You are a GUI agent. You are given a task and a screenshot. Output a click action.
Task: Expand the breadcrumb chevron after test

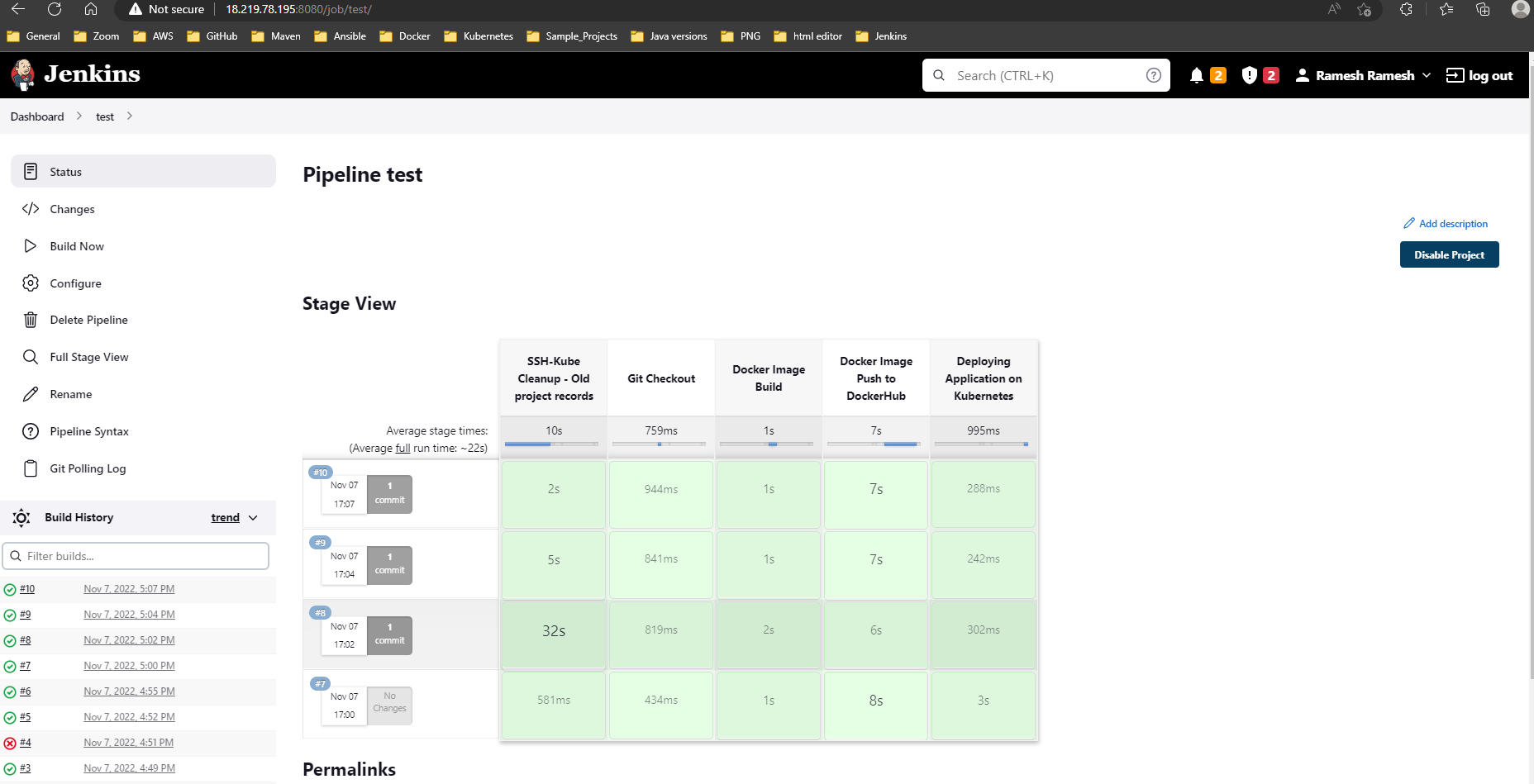129,116
